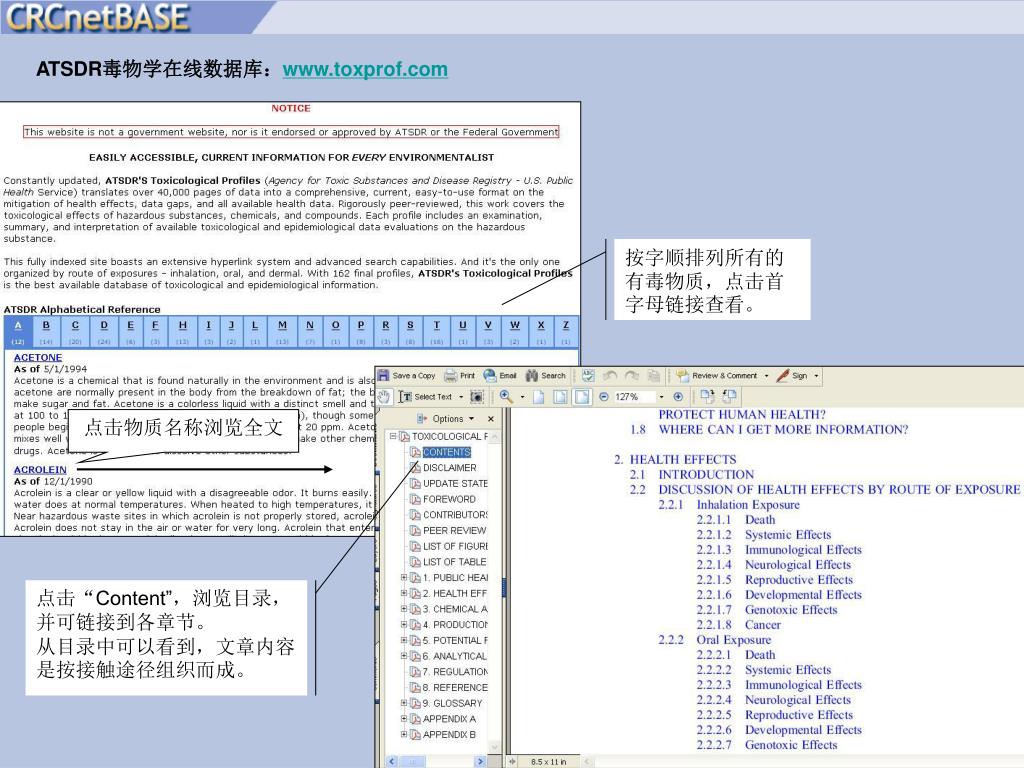Click bookmarks panel scroll left arrow
1024x768 pixels.
coord(392,761)
